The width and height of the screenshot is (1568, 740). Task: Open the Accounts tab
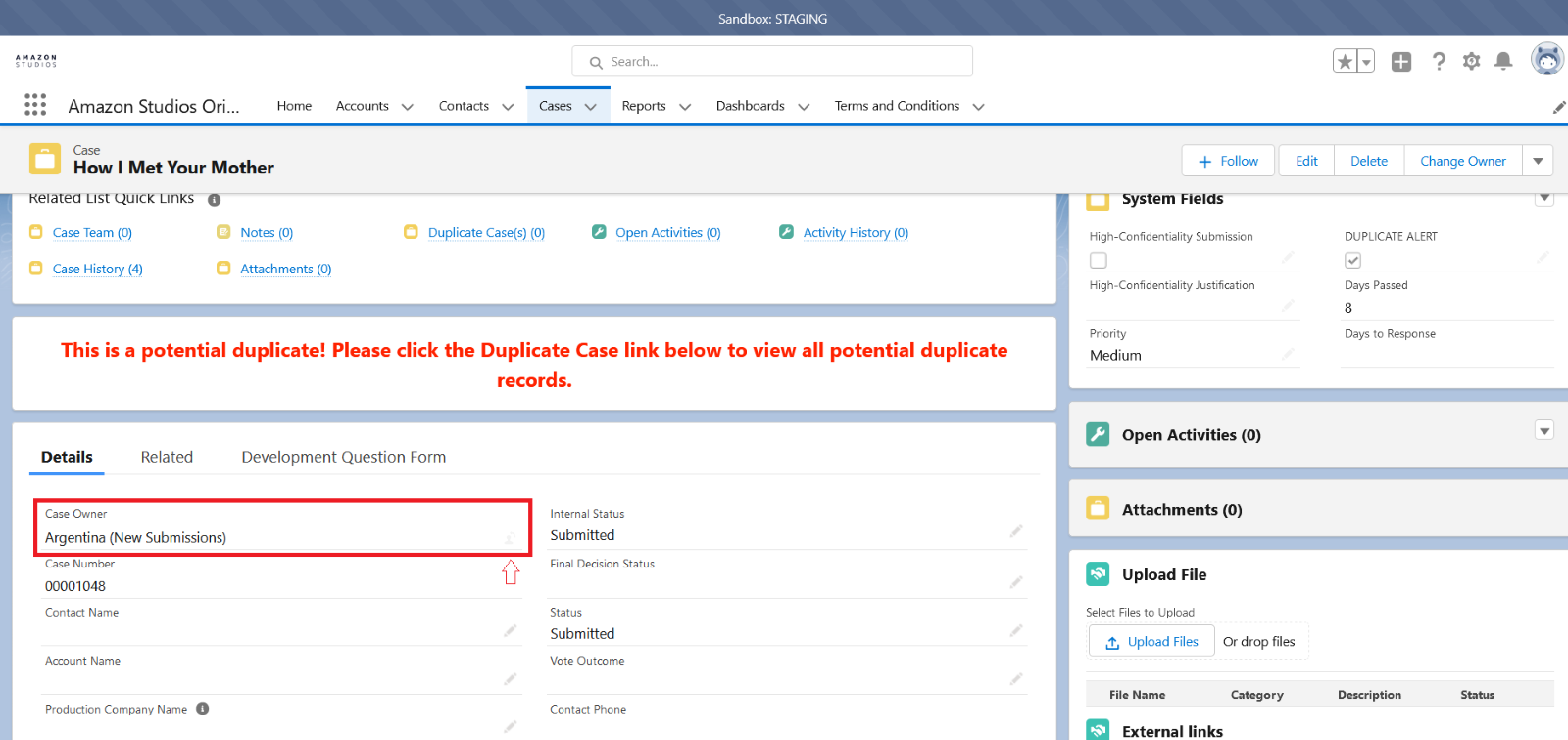pyautogui.click(x=363, y=106)
